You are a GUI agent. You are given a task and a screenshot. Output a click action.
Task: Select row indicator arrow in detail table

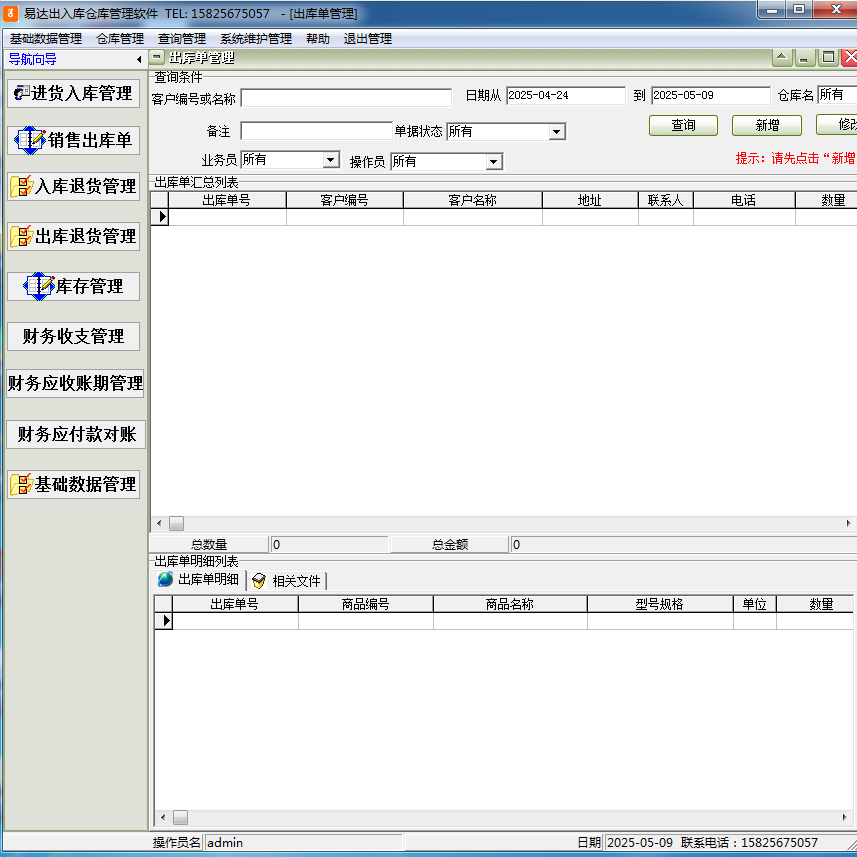[x=163, y=621]
